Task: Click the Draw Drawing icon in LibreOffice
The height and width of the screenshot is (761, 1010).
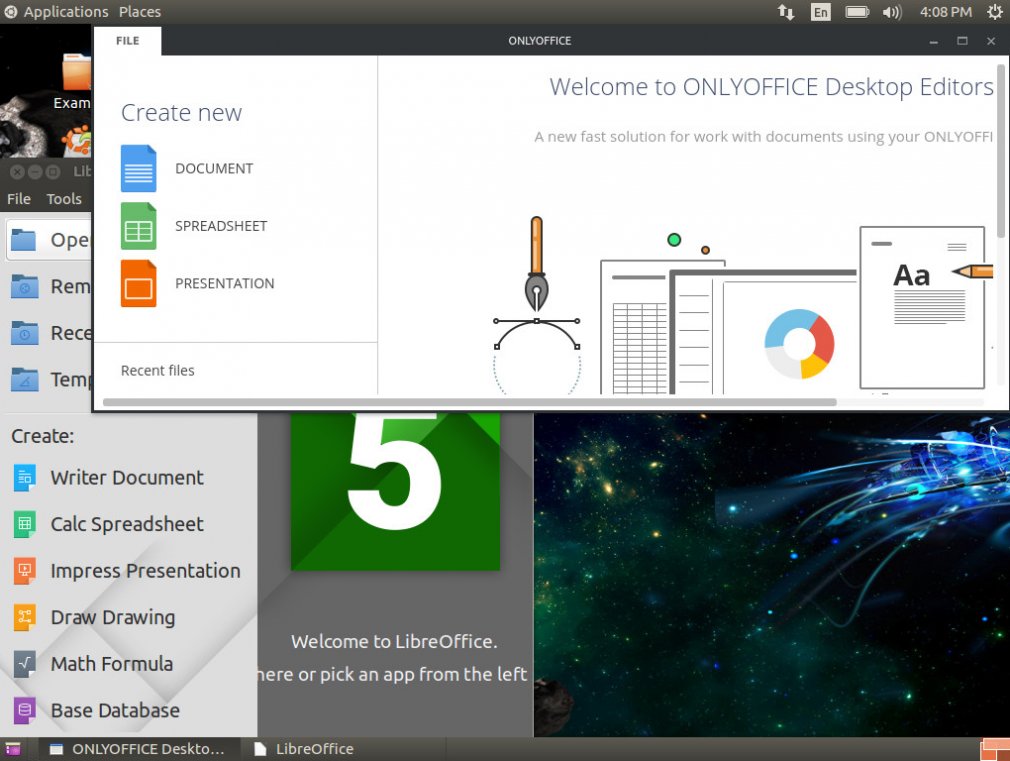Action: [24, 617]
